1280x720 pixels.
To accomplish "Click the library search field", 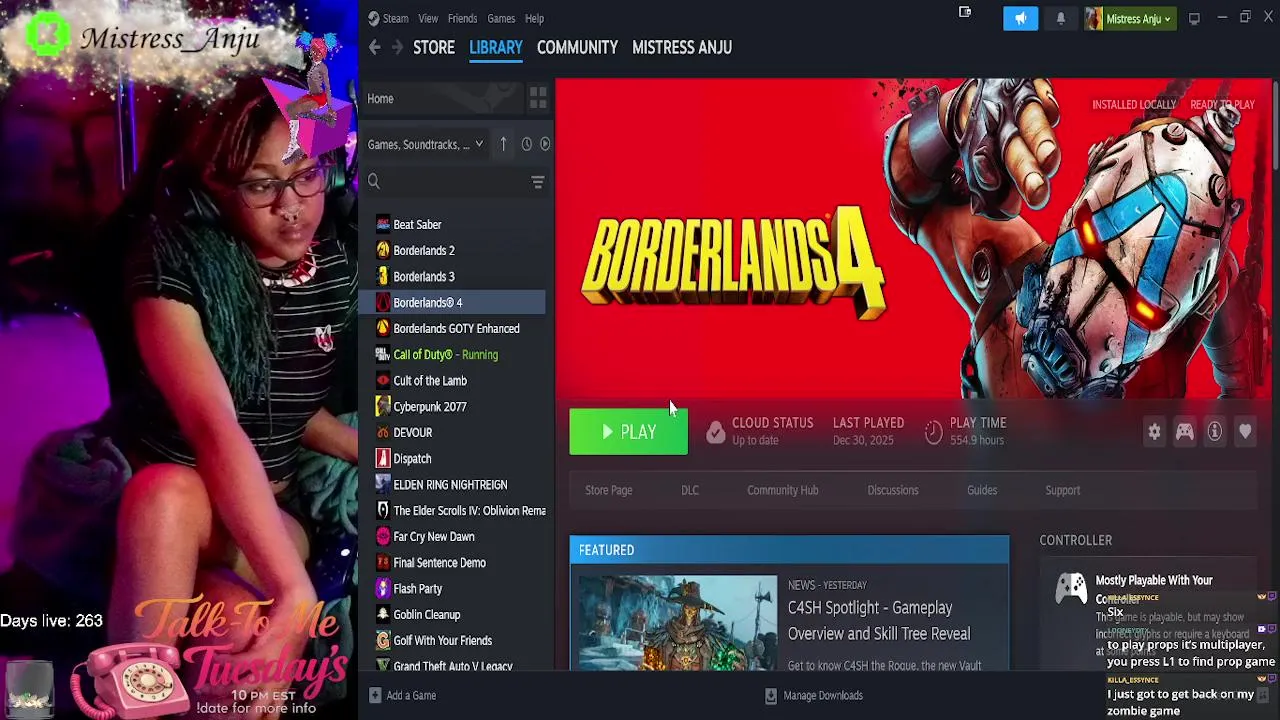I will pos(446,181).
